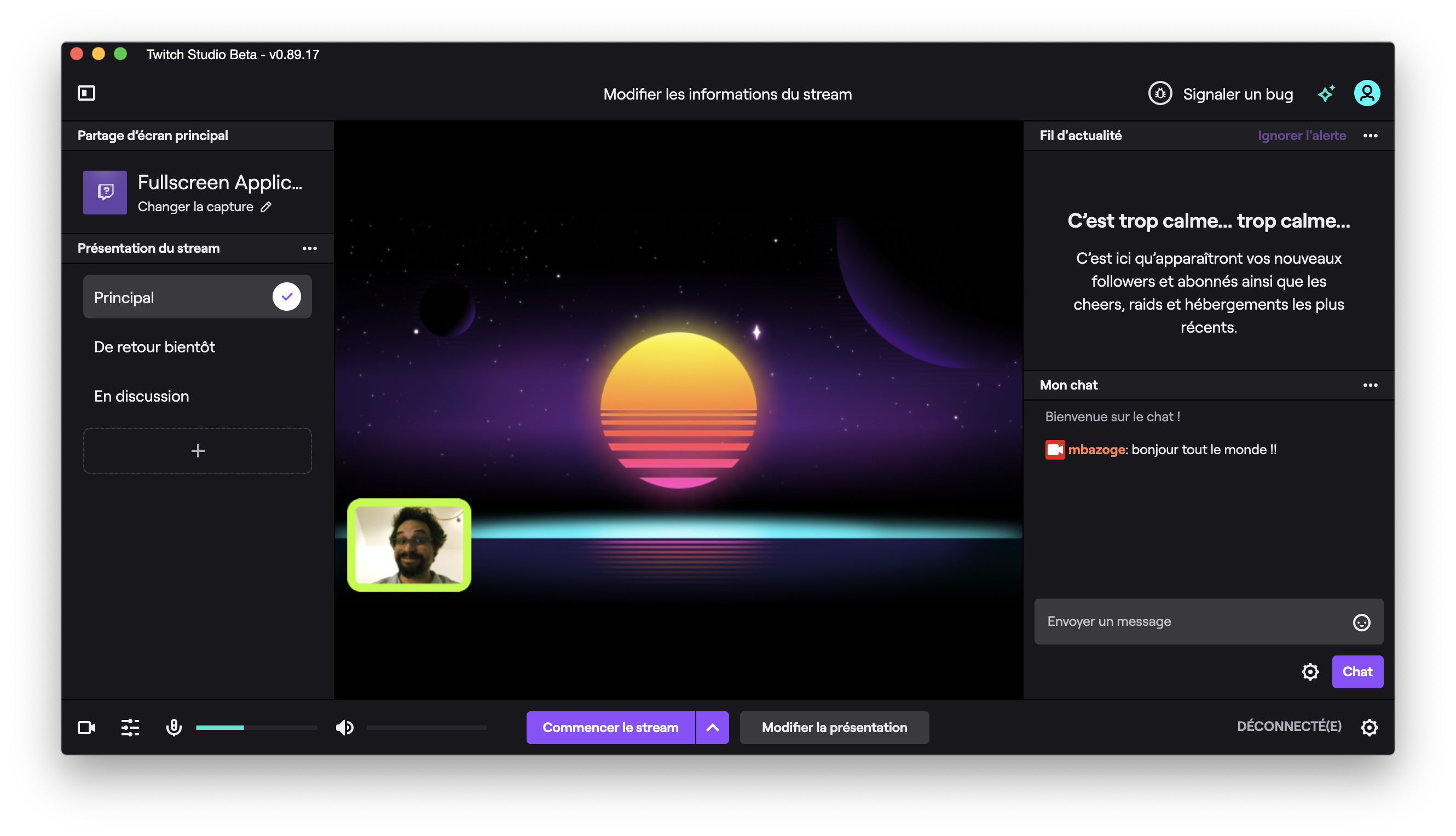Screen dimensions: 1456x836
Task: Open the profile avatar icon top right
Action: [1367, 93]
